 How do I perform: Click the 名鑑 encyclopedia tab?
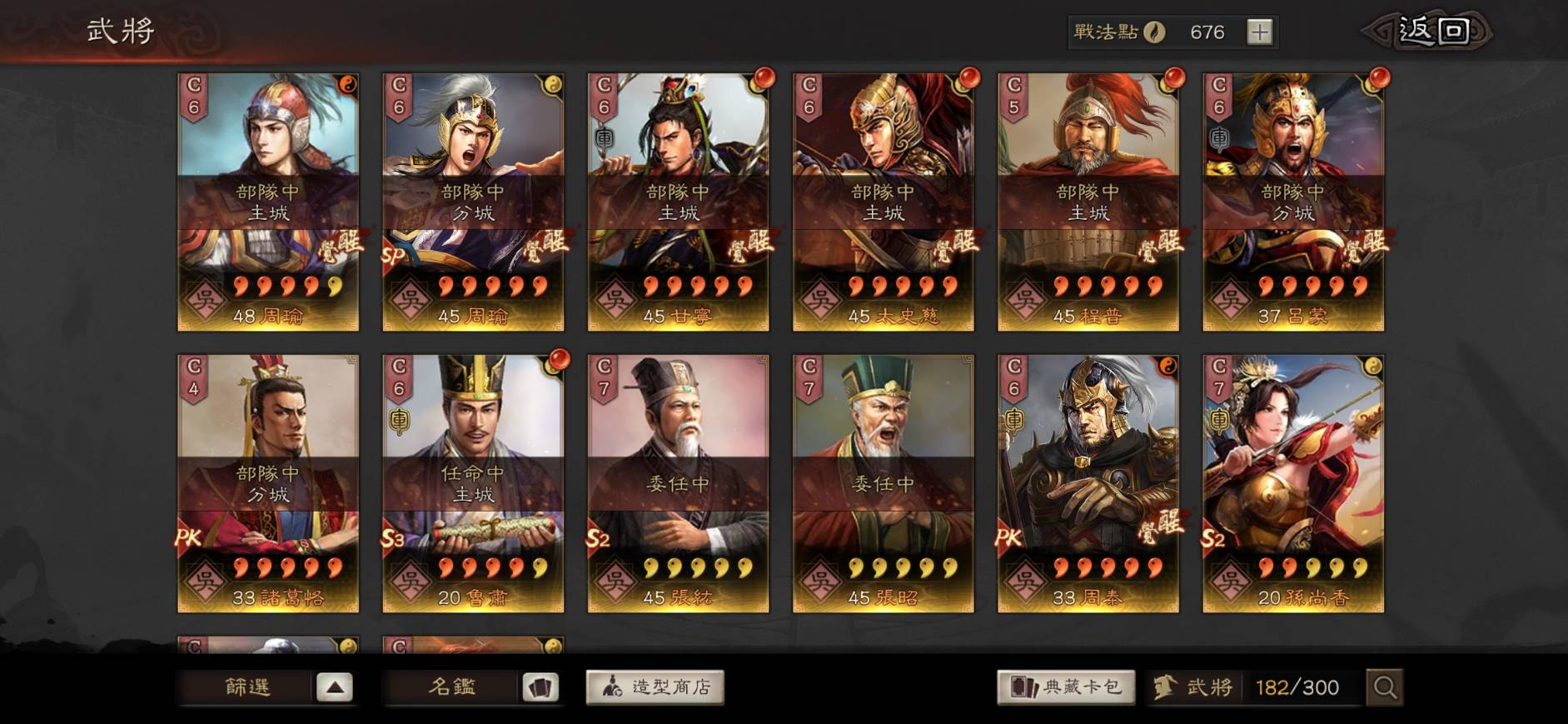452,687
